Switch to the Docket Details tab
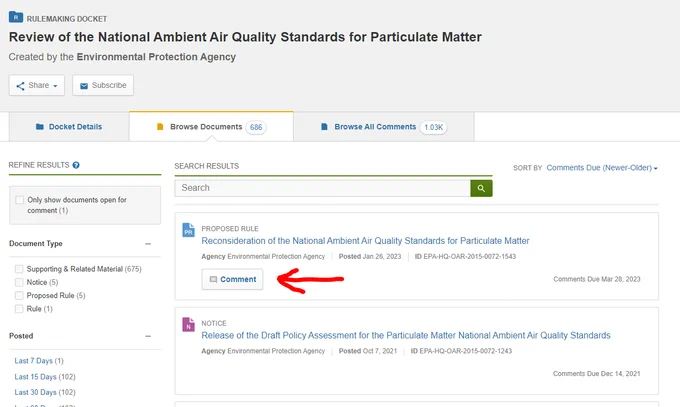Screen dimensions: 680x407 69,127
